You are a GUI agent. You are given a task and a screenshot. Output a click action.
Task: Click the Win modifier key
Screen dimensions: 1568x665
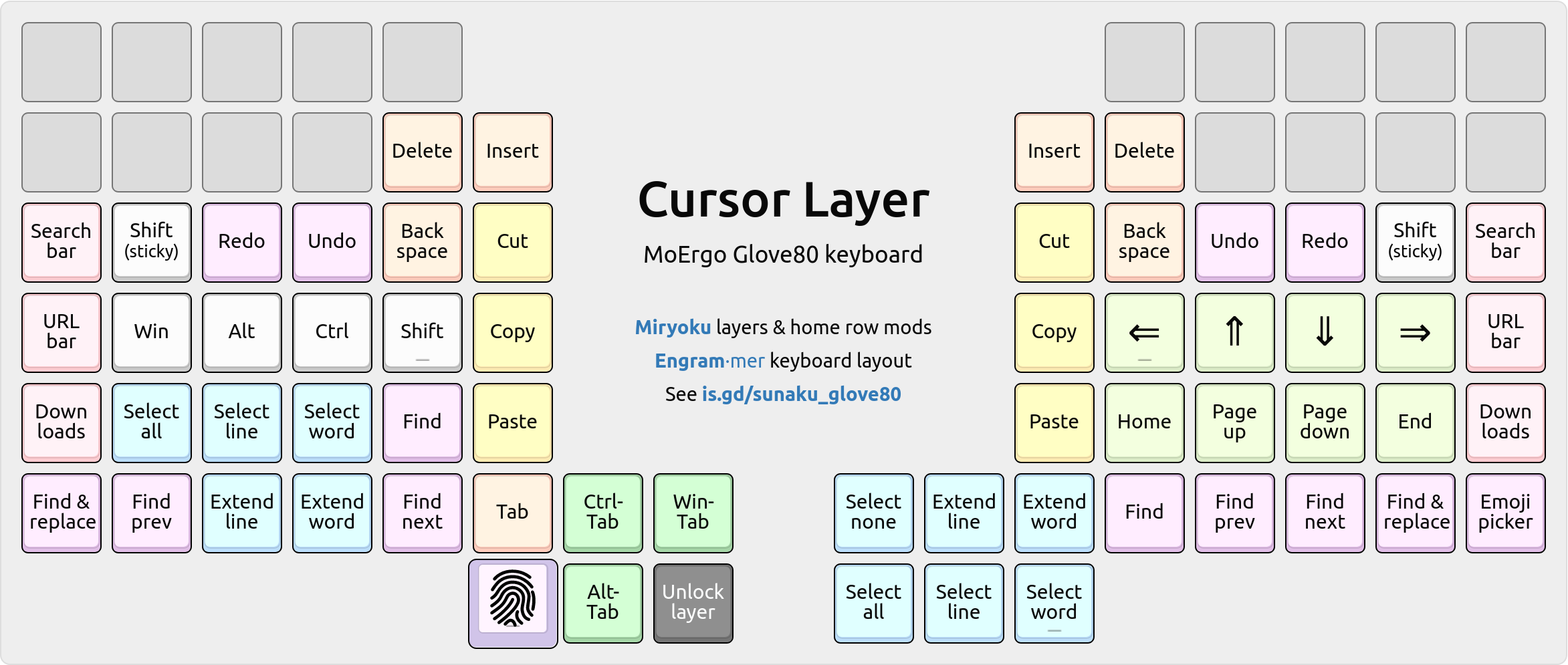pyautogui.click(x=151, y=332)
